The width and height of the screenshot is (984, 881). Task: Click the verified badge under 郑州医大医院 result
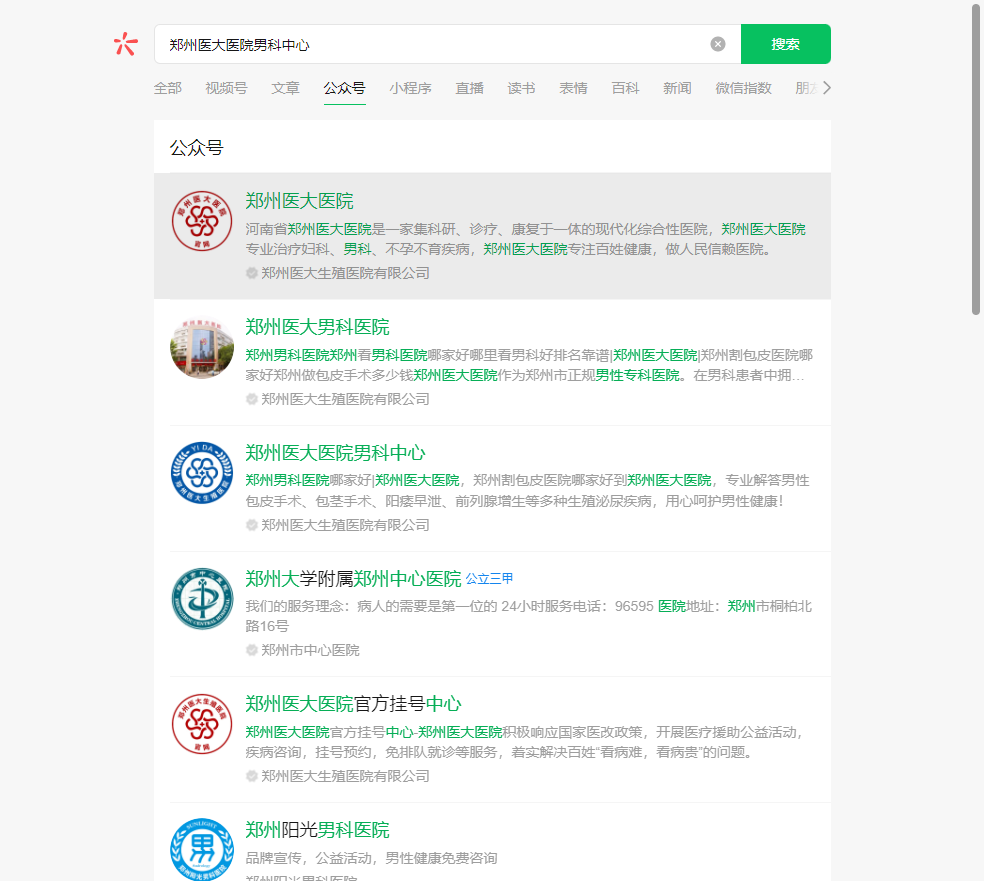252,273
